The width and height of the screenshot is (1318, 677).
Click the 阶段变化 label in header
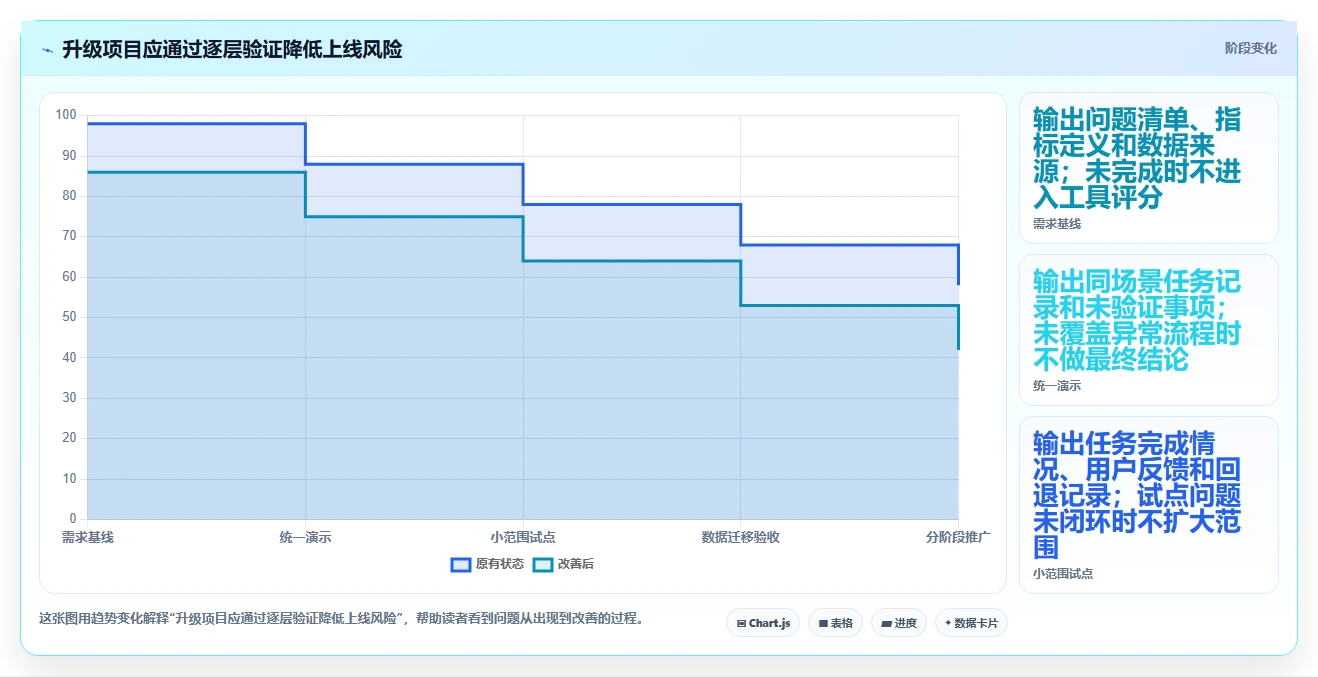[1250, 48]
